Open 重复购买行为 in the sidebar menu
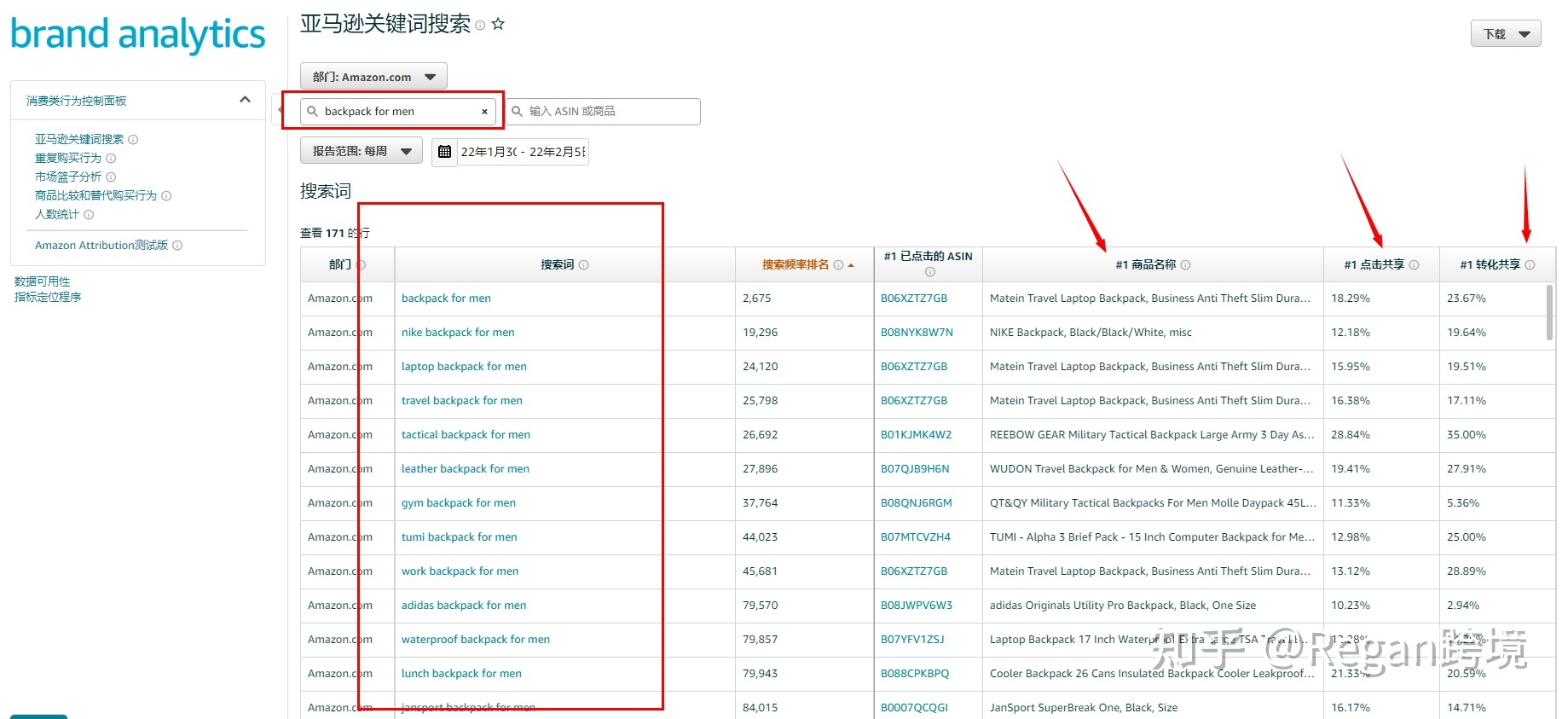1568x719 pixels. click(68, 158)
